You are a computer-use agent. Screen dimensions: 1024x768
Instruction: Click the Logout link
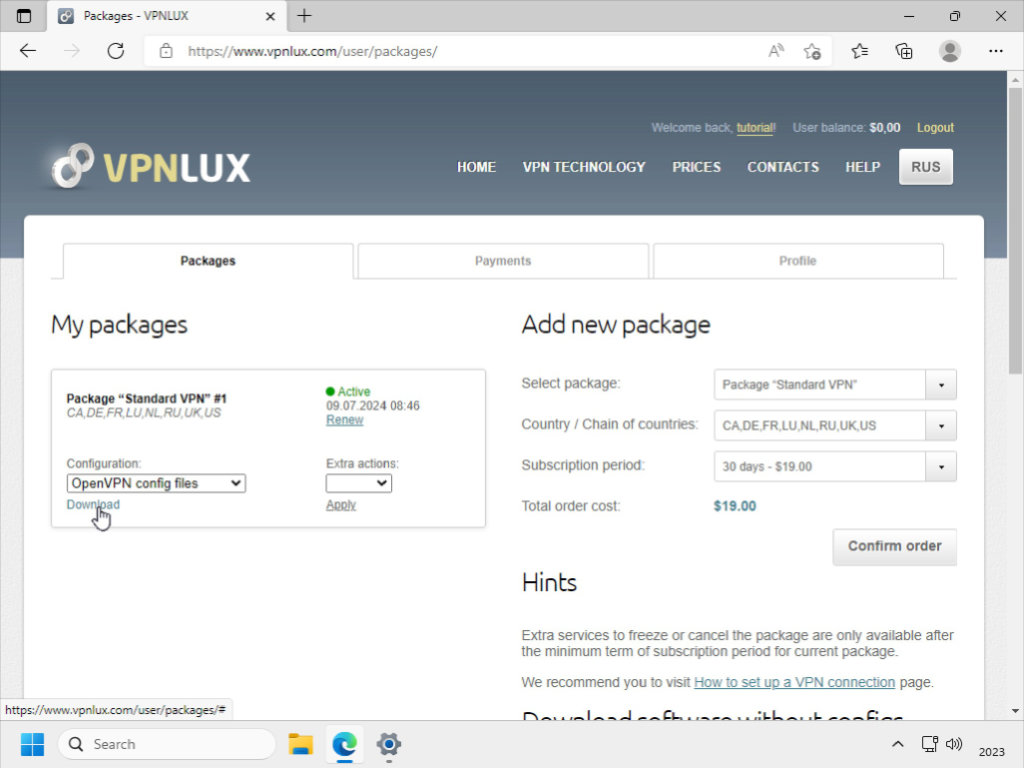click(x=935, y=127)
